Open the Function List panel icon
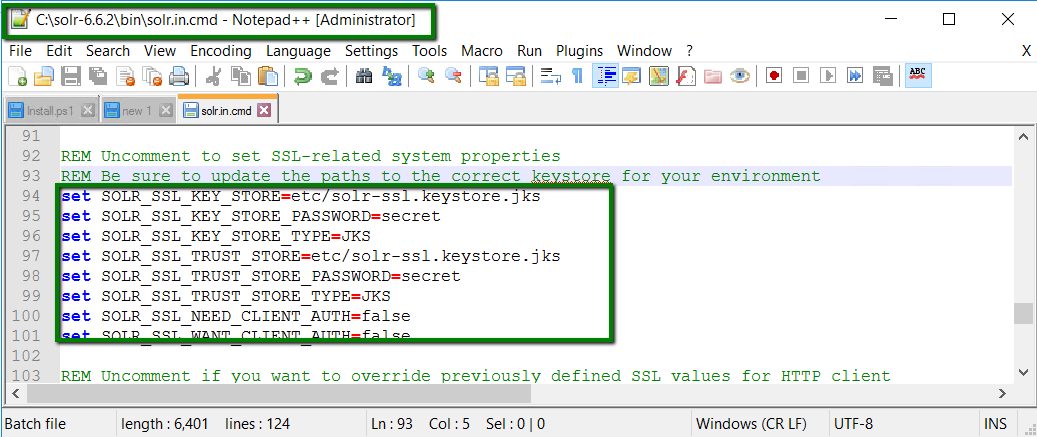Image resolution: width=1037 pixels, height=437 pixels. click(x=686, y=76)
